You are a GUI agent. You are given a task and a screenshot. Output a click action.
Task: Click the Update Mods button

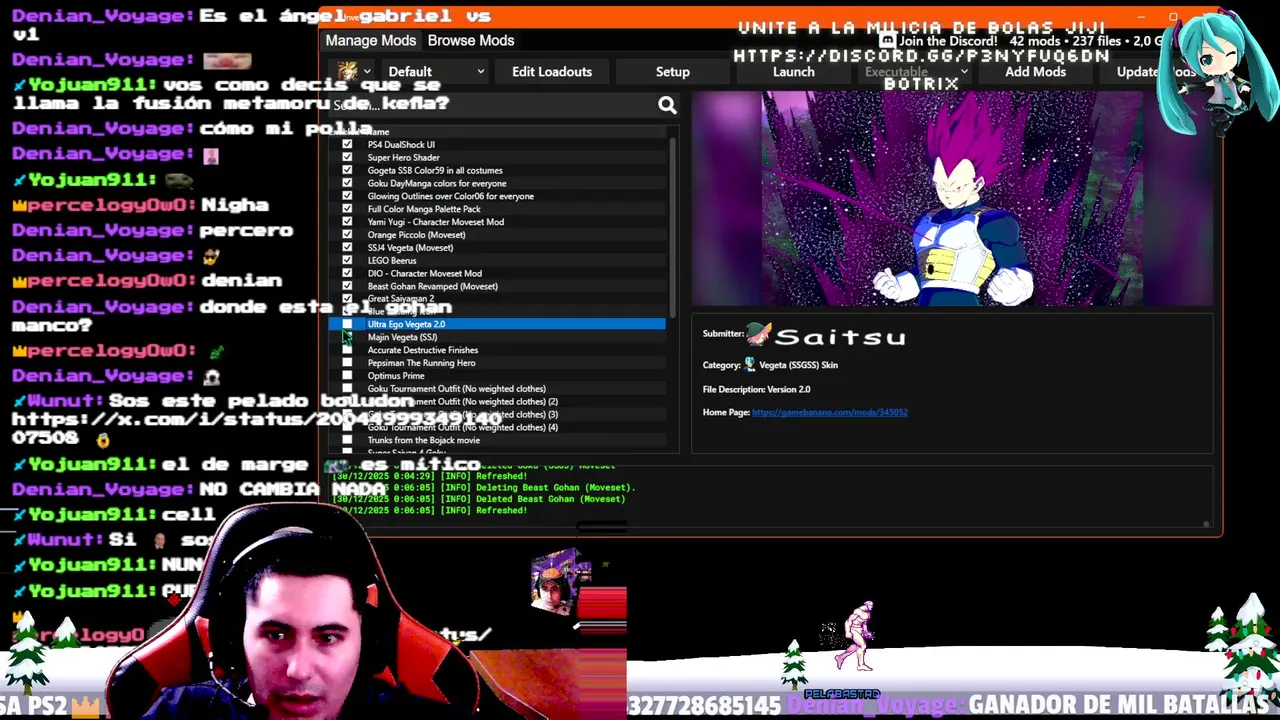(1156, 72)
